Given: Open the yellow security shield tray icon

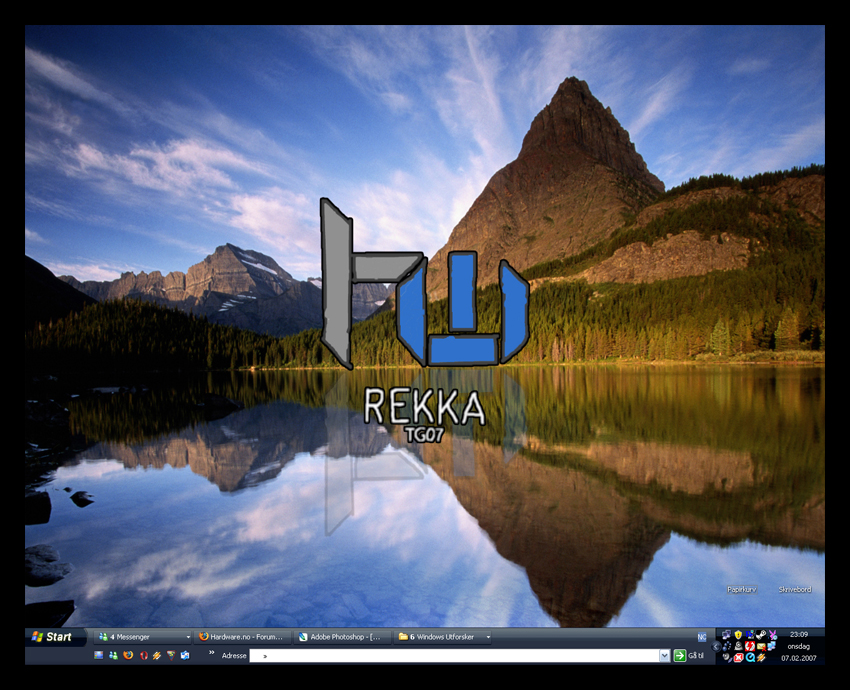Looking at the screenshot, I should tap(738, 635).
